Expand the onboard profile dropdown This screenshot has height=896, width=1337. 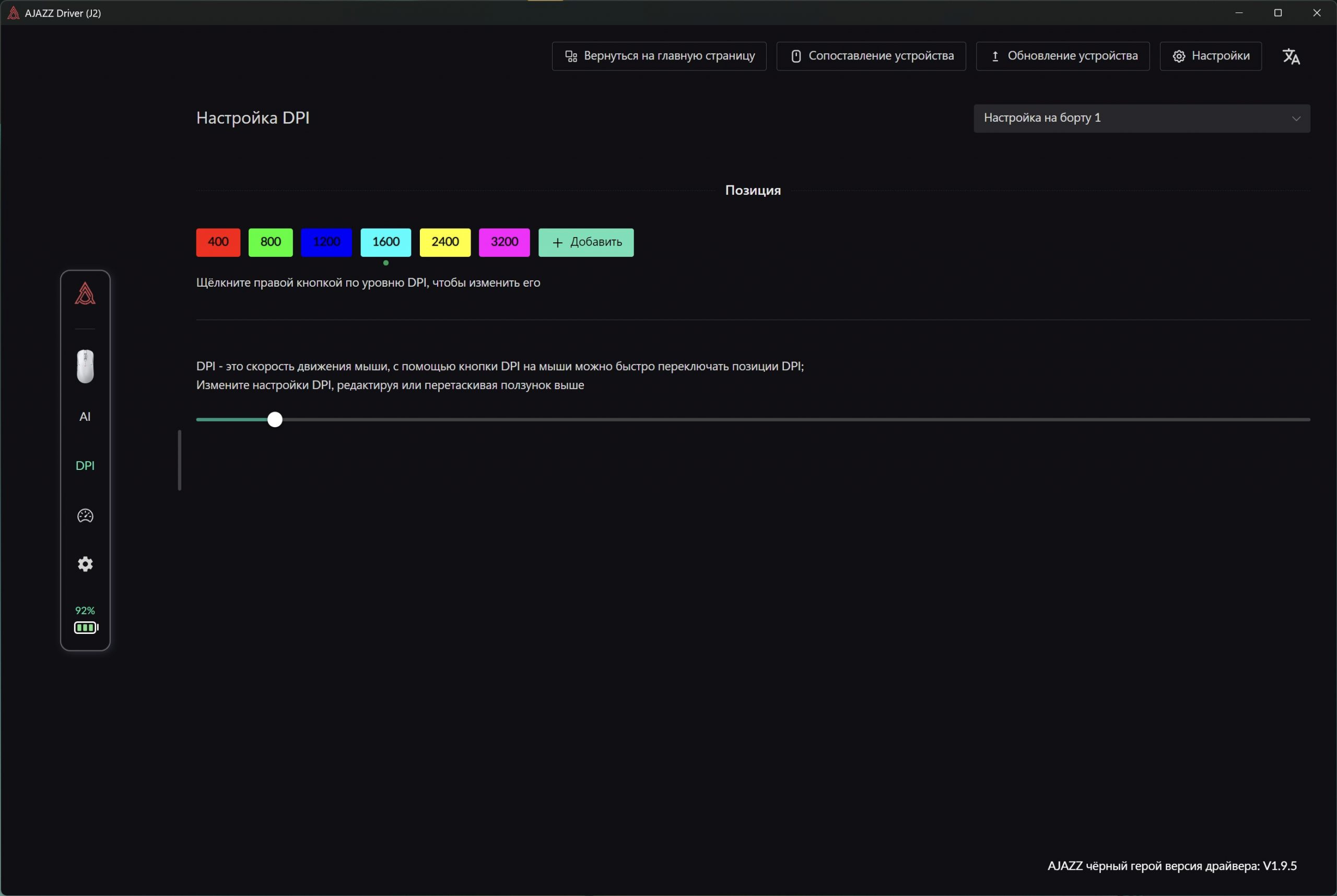1142,119
